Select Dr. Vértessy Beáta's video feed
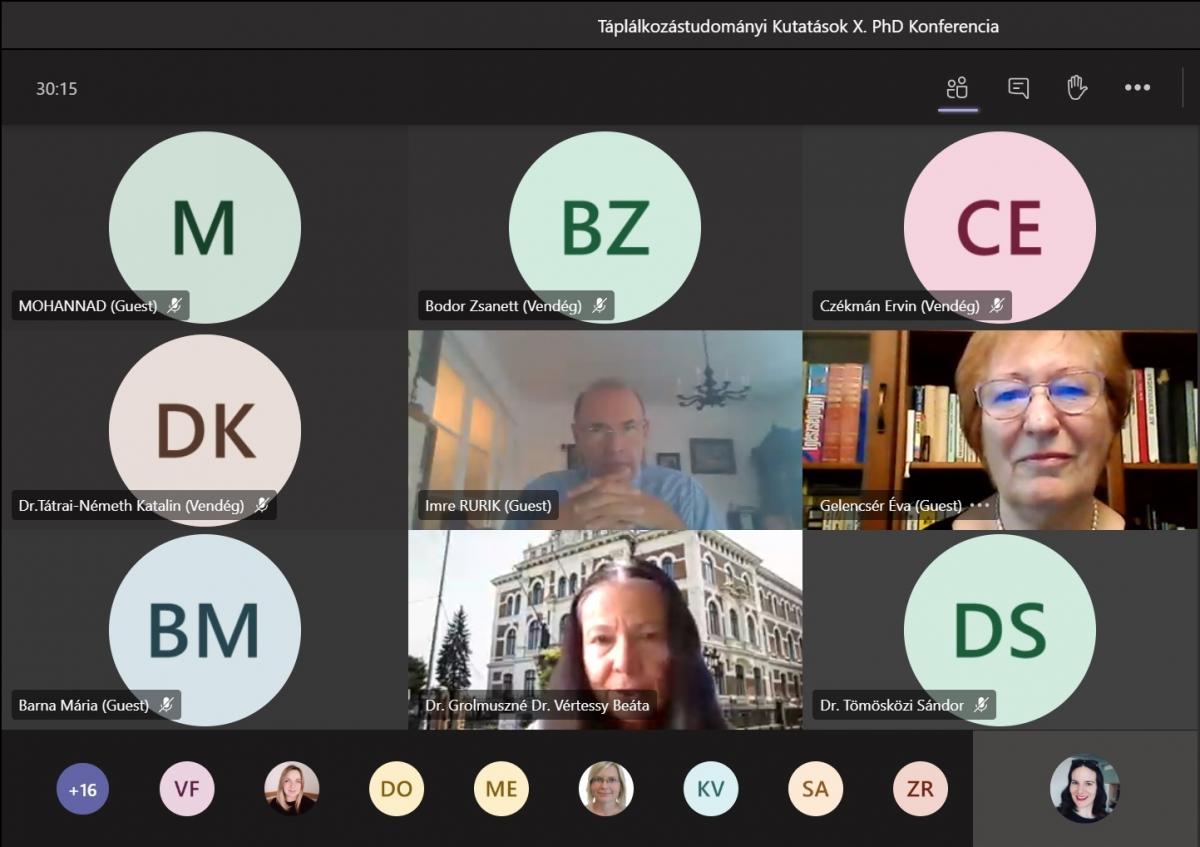The width and height of the screenshot is (1200, 847). 605,630
